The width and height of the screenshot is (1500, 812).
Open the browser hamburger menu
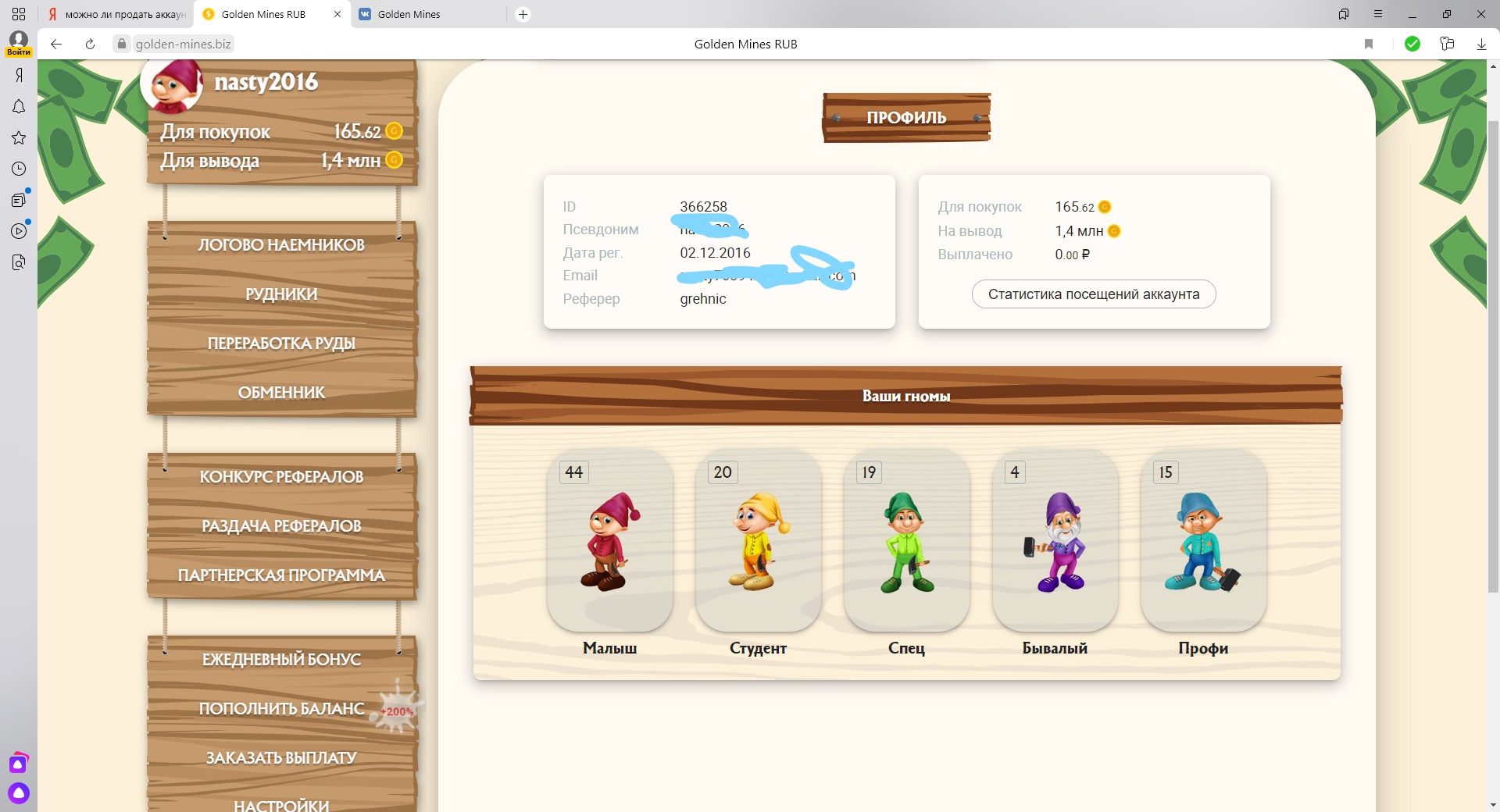[x=1378, y=14]
